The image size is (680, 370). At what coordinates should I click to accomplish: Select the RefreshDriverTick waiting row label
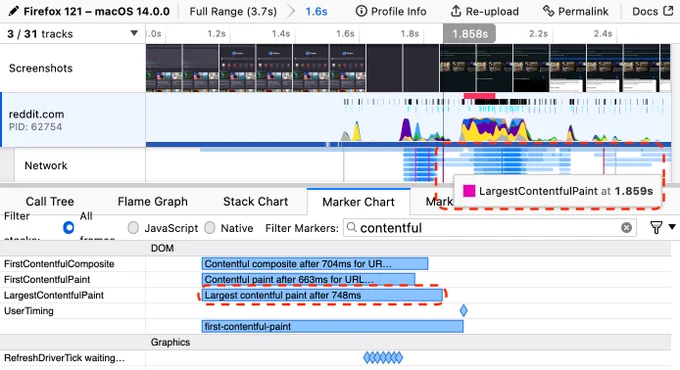pos(64,358)
